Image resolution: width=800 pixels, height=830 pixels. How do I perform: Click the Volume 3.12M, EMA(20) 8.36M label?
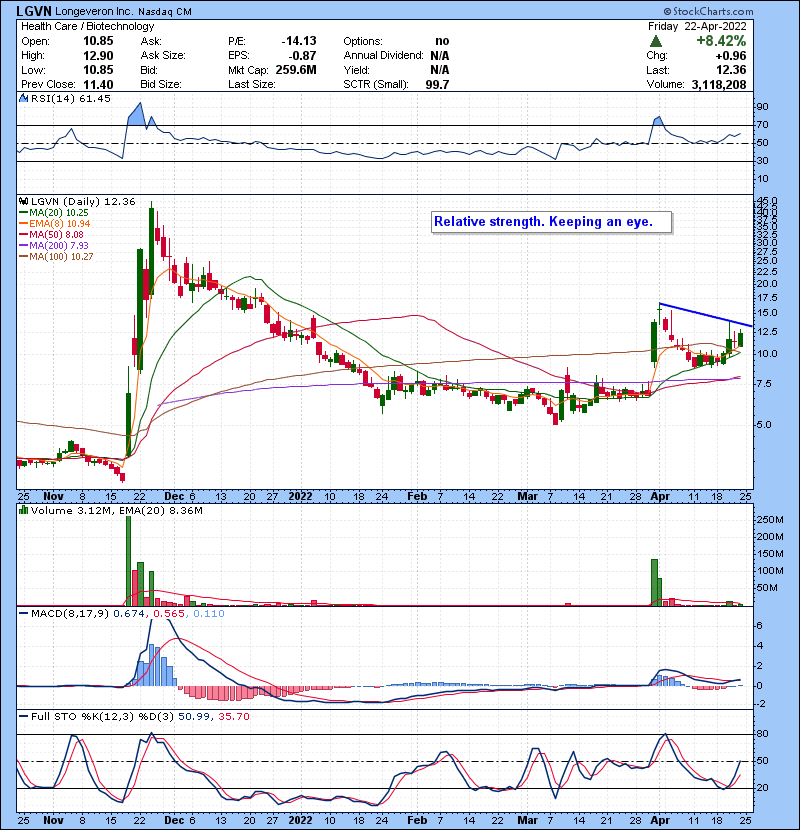click(x=116, y=511)
